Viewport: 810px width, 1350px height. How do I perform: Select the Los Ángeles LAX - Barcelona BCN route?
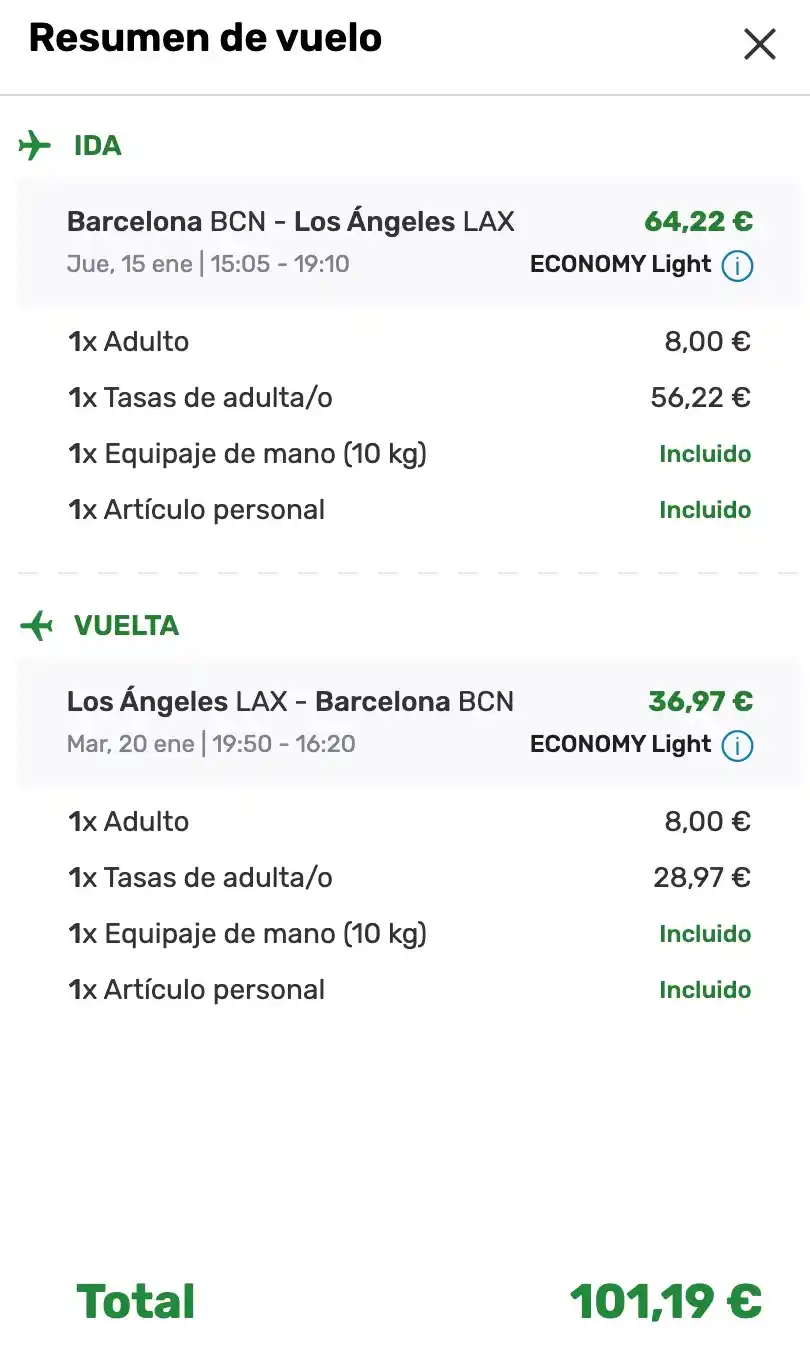pyautogui.click(x=290, y=701)
